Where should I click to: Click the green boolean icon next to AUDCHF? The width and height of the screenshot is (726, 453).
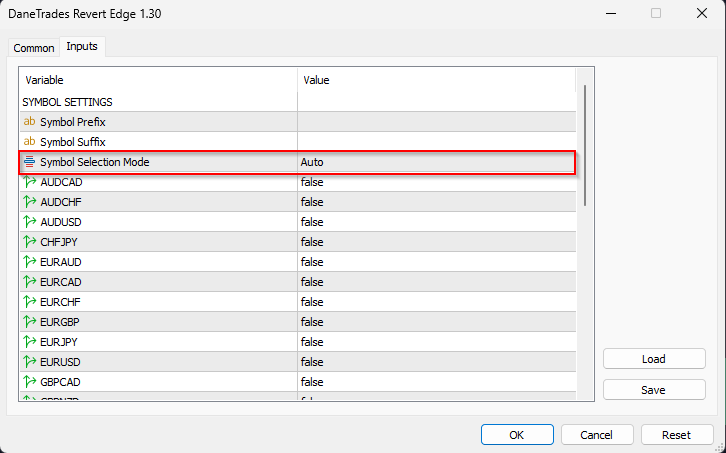30,201
